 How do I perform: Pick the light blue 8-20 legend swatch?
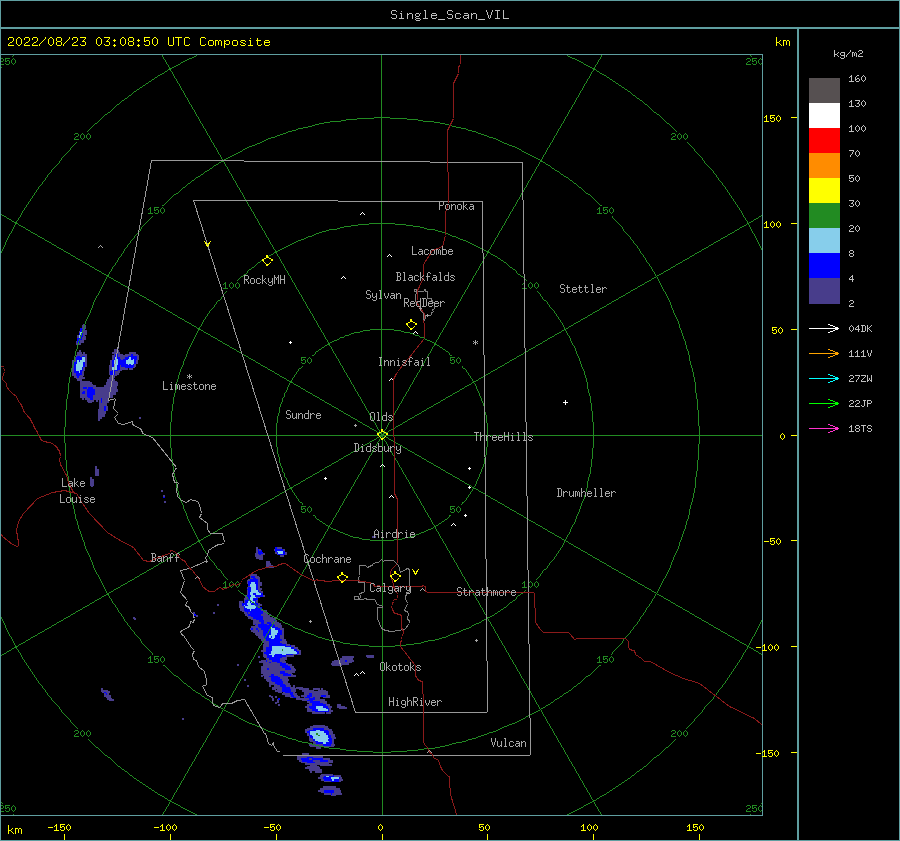824,241
